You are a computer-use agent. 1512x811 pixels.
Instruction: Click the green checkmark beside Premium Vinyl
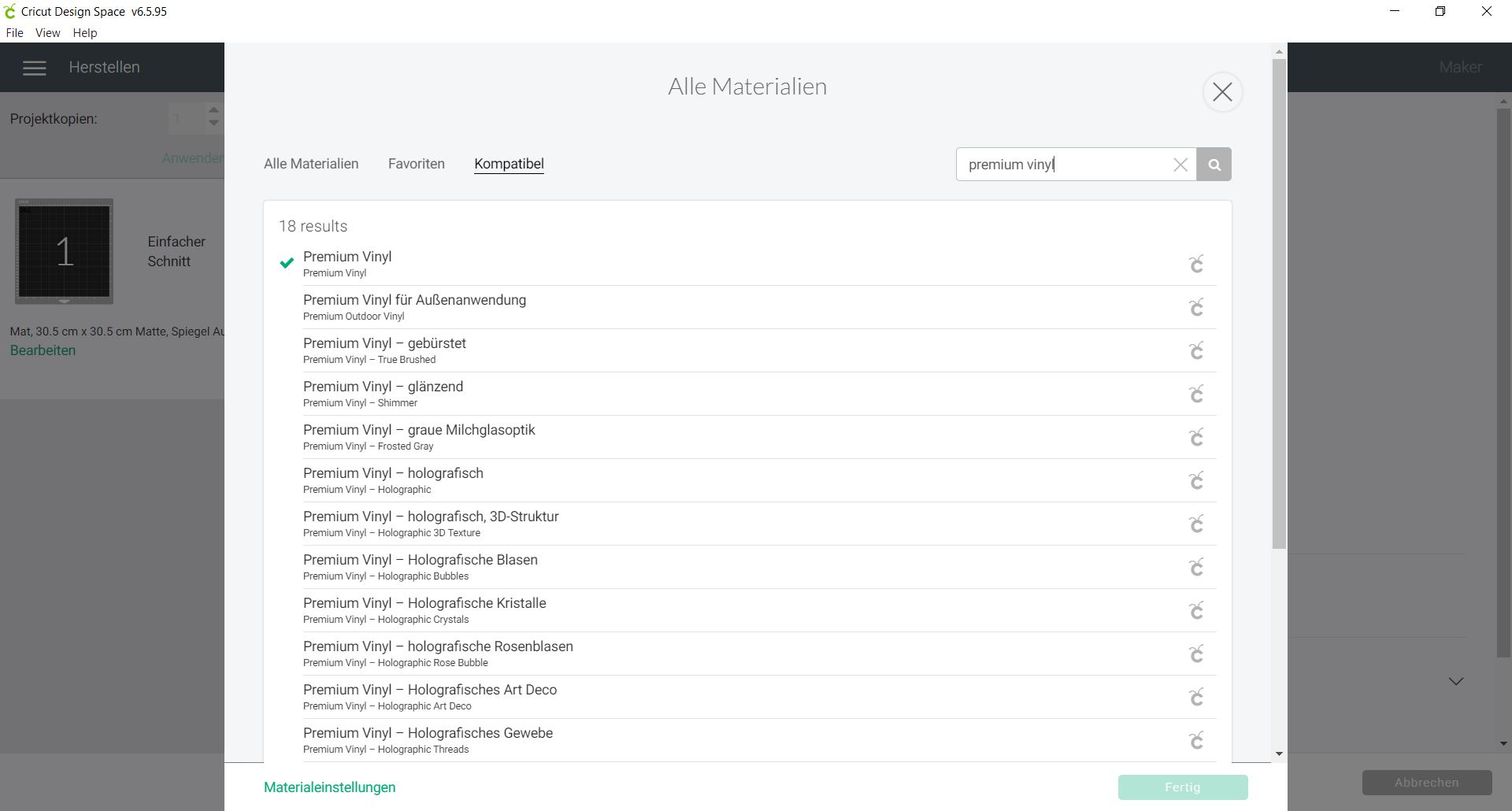287,263
